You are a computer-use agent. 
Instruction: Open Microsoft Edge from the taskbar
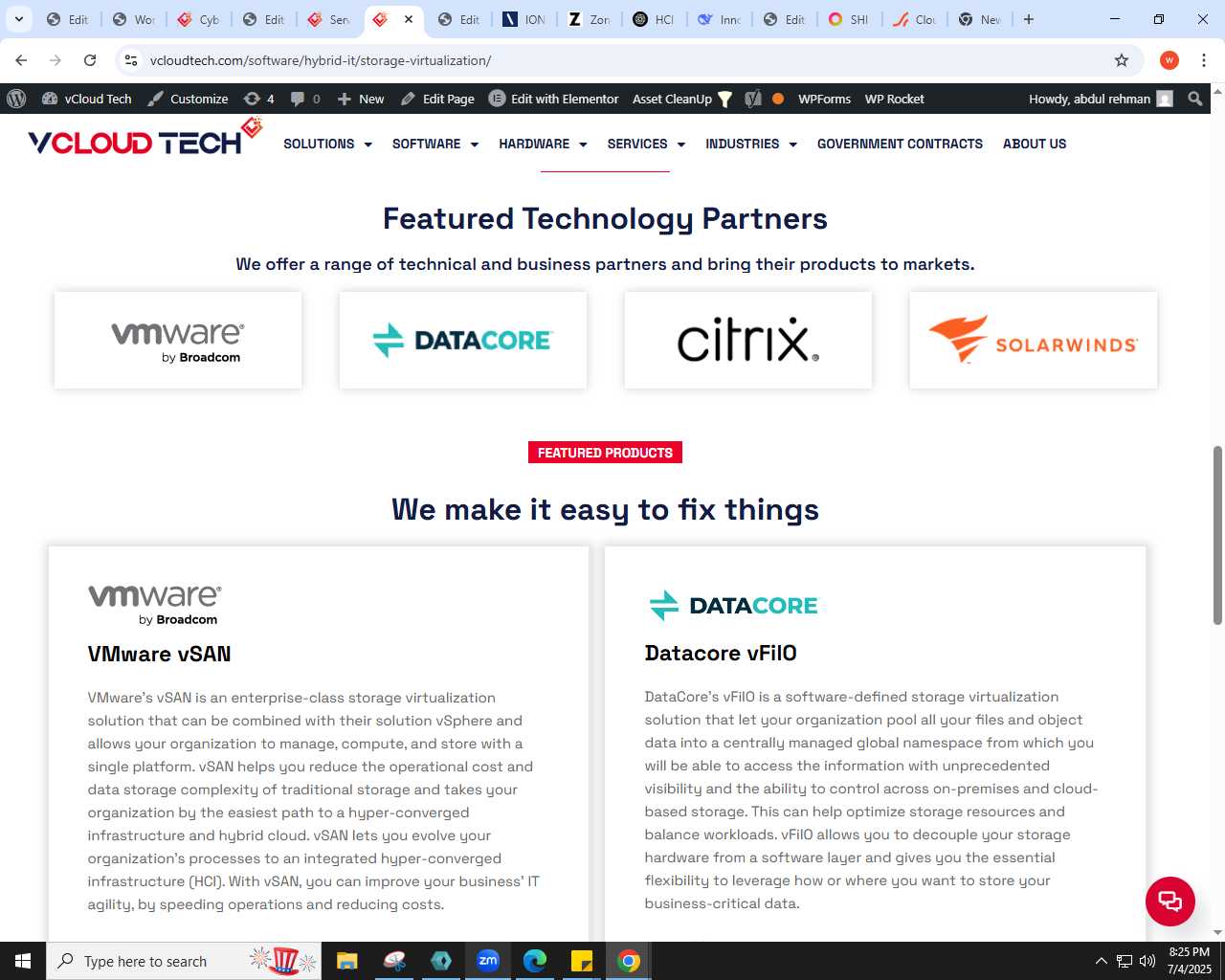tap(535, 961)
